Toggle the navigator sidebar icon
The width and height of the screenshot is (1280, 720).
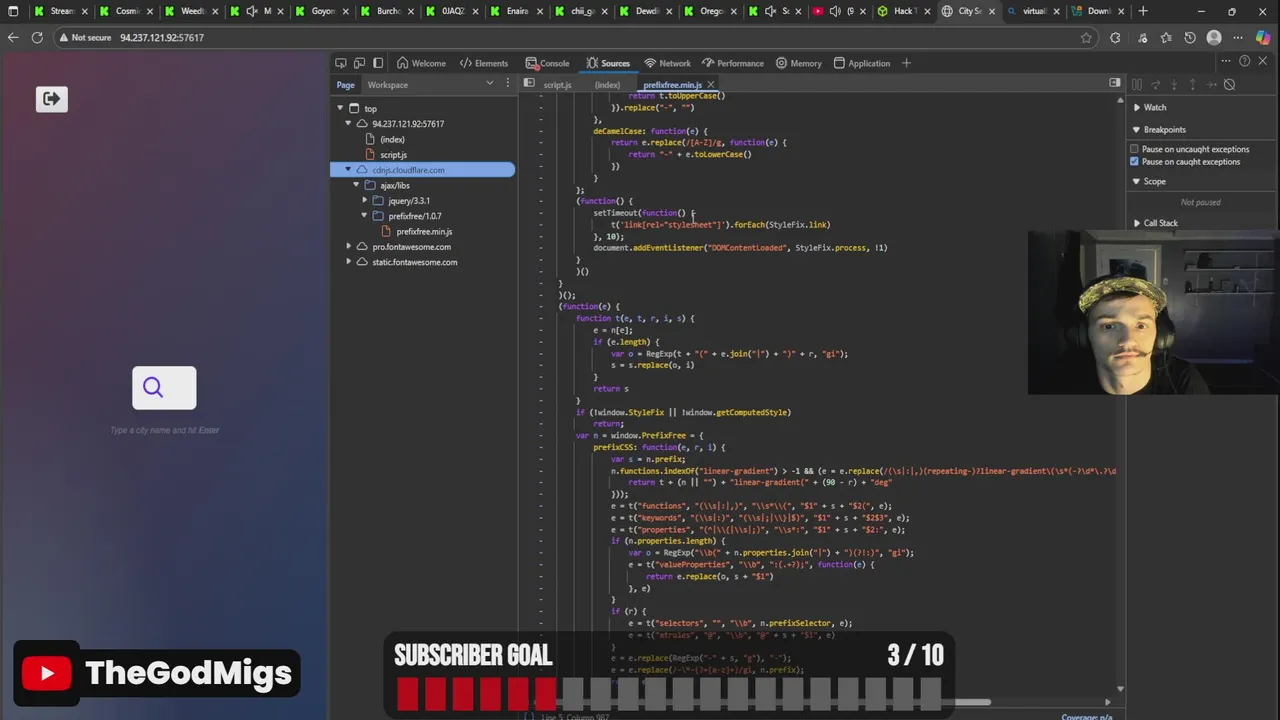point(529,84)
